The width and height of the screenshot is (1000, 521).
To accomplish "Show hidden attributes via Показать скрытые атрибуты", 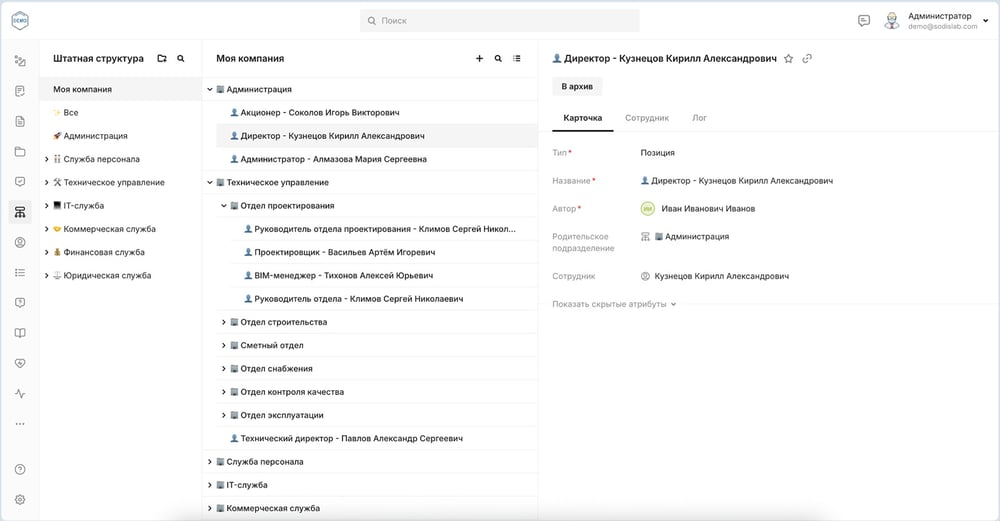I will (x=614, y=304).
